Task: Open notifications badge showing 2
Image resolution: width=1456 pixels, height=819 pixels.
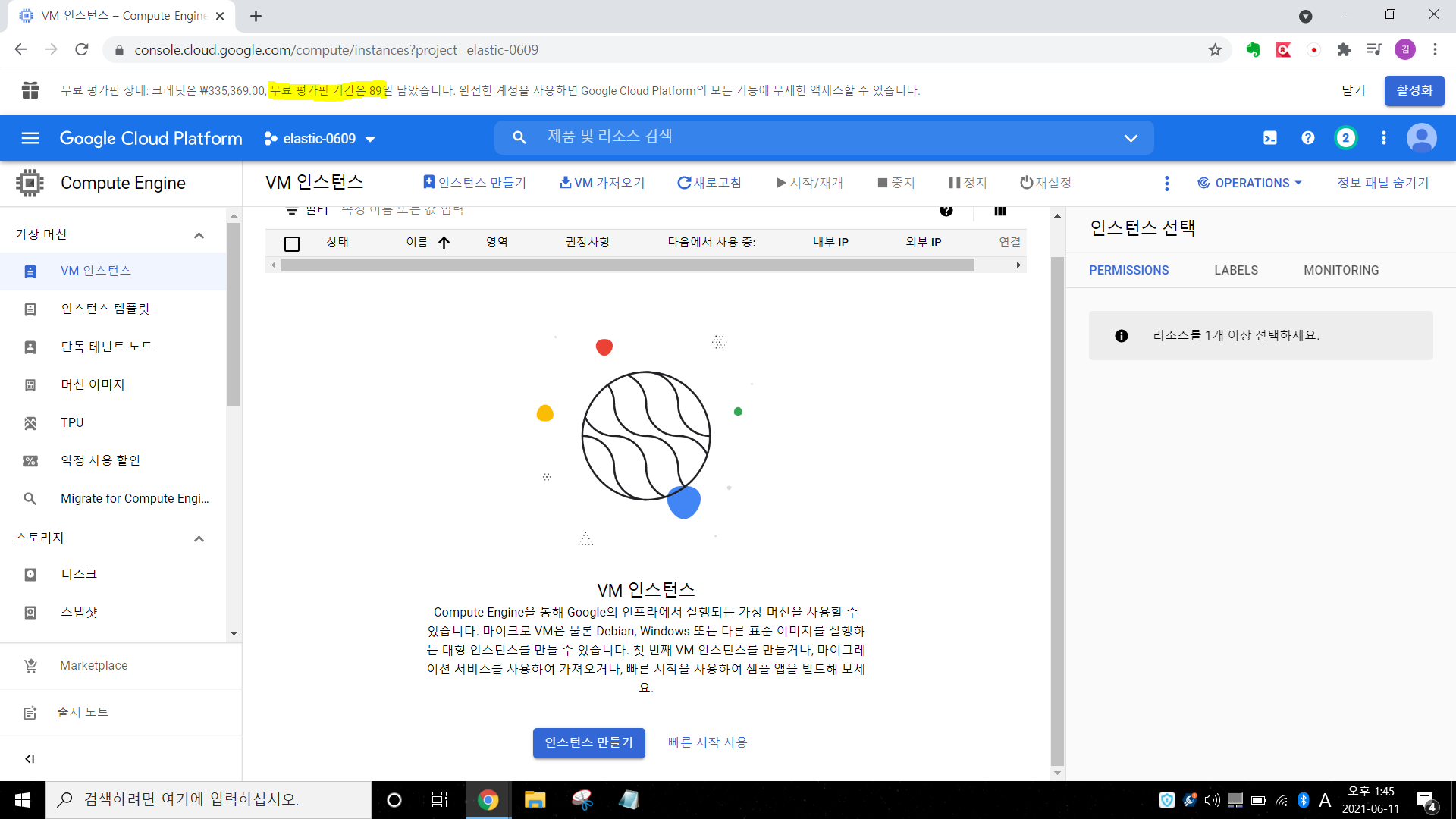Action: tap(1345, 138)
